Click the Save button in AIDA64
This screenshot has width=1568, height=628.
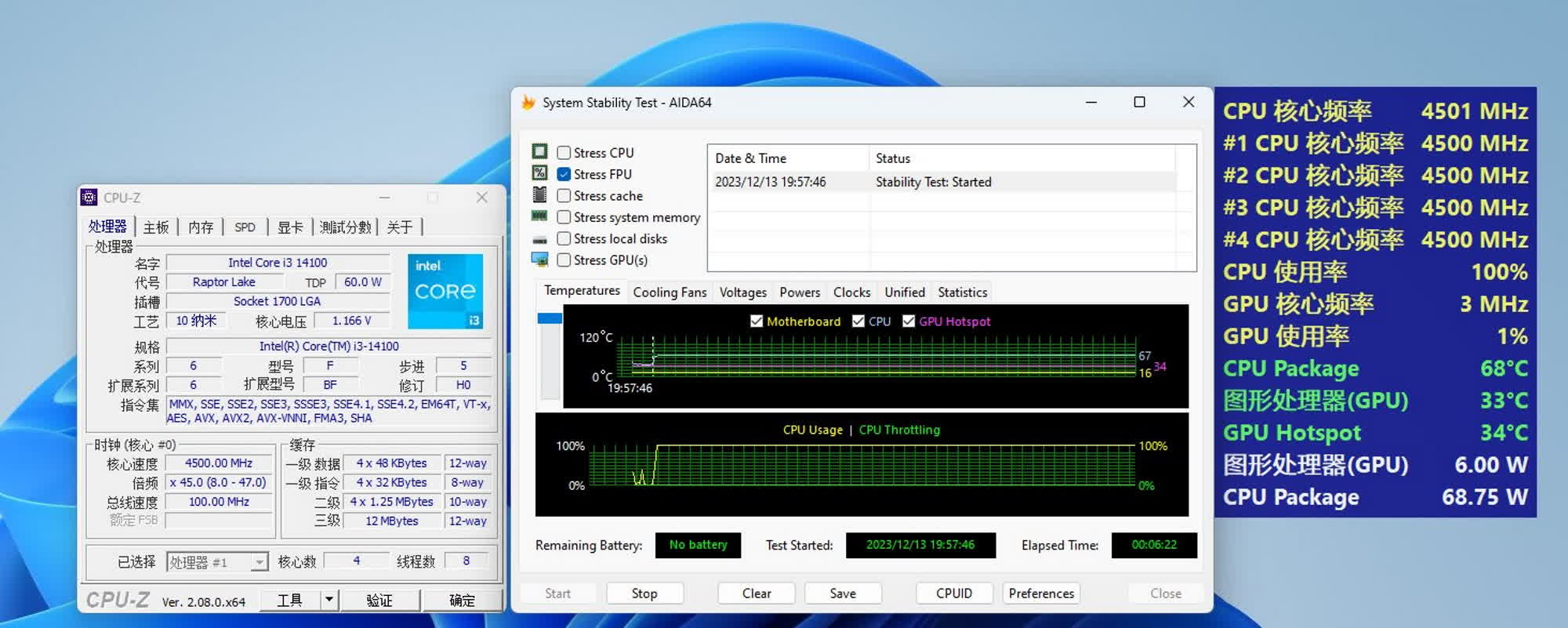843,594
